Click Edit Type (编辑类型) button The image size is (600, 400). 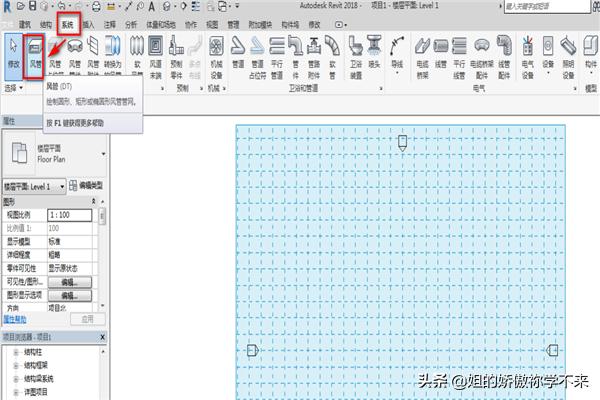click(86, 186)
